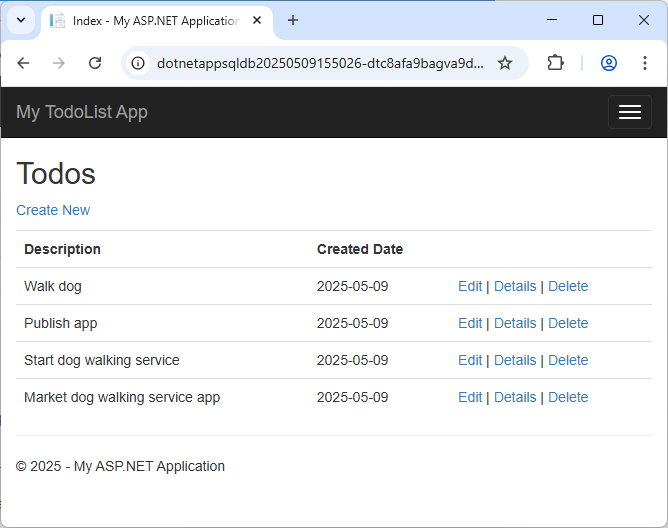668x528 pixels.
Task: Toggle the hamburger navigation menu
Action: click(x=629, y=112)
